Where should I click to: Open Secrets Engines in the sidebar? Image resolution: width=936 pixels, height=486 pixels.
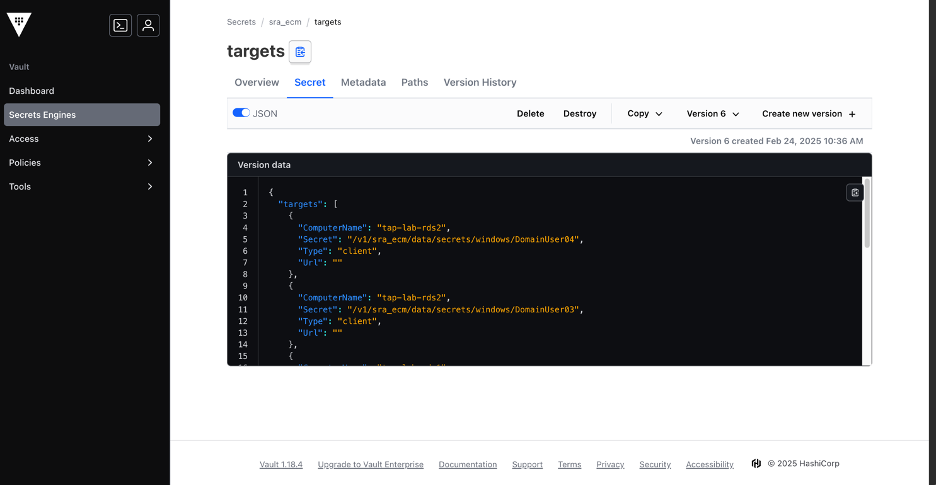tap(82, 115)
